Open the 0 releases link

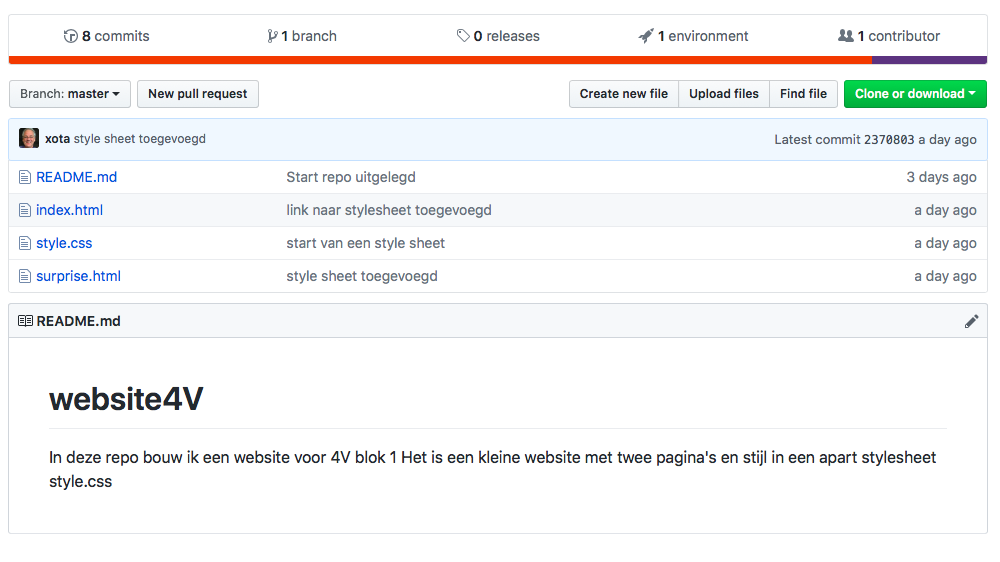coord(498,36)
